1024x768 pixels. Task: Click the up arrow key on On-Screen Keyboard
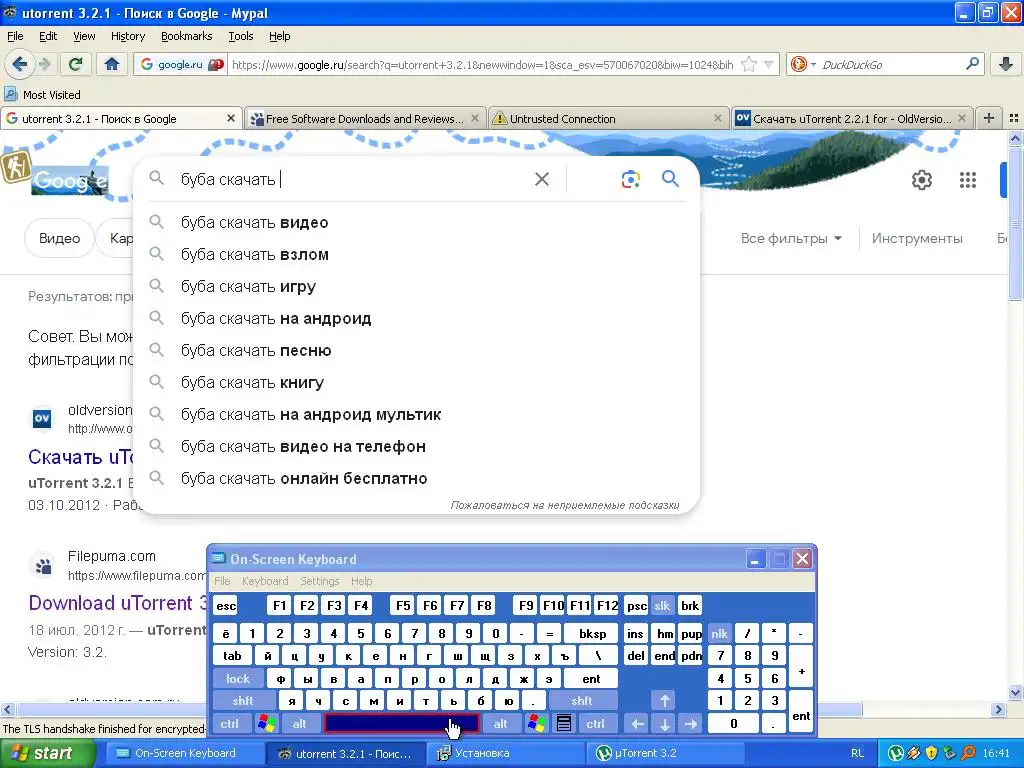click(665, 701)
